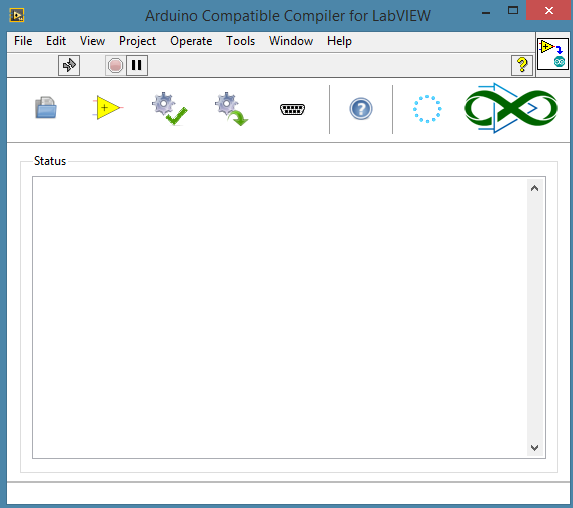The height and width of the screenshot is (508, 573).
Task: Open the Window menu
Action: [x=291, y=41]
